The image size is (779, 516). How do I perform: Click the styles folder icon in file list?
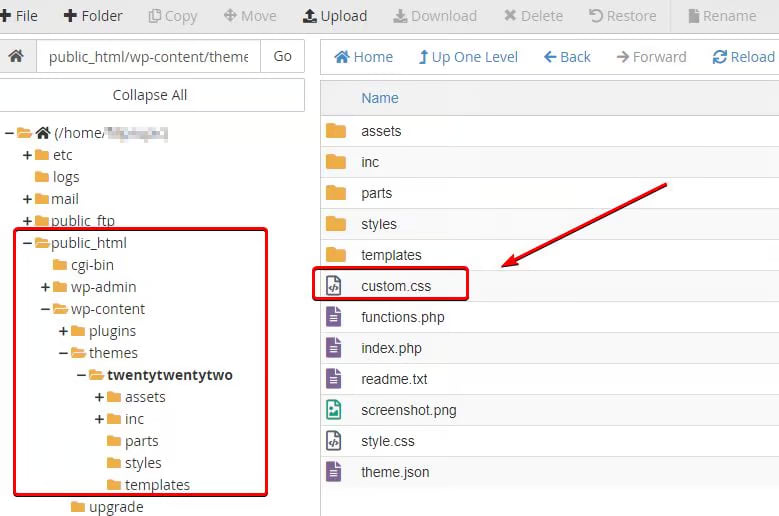pos(336,224)
